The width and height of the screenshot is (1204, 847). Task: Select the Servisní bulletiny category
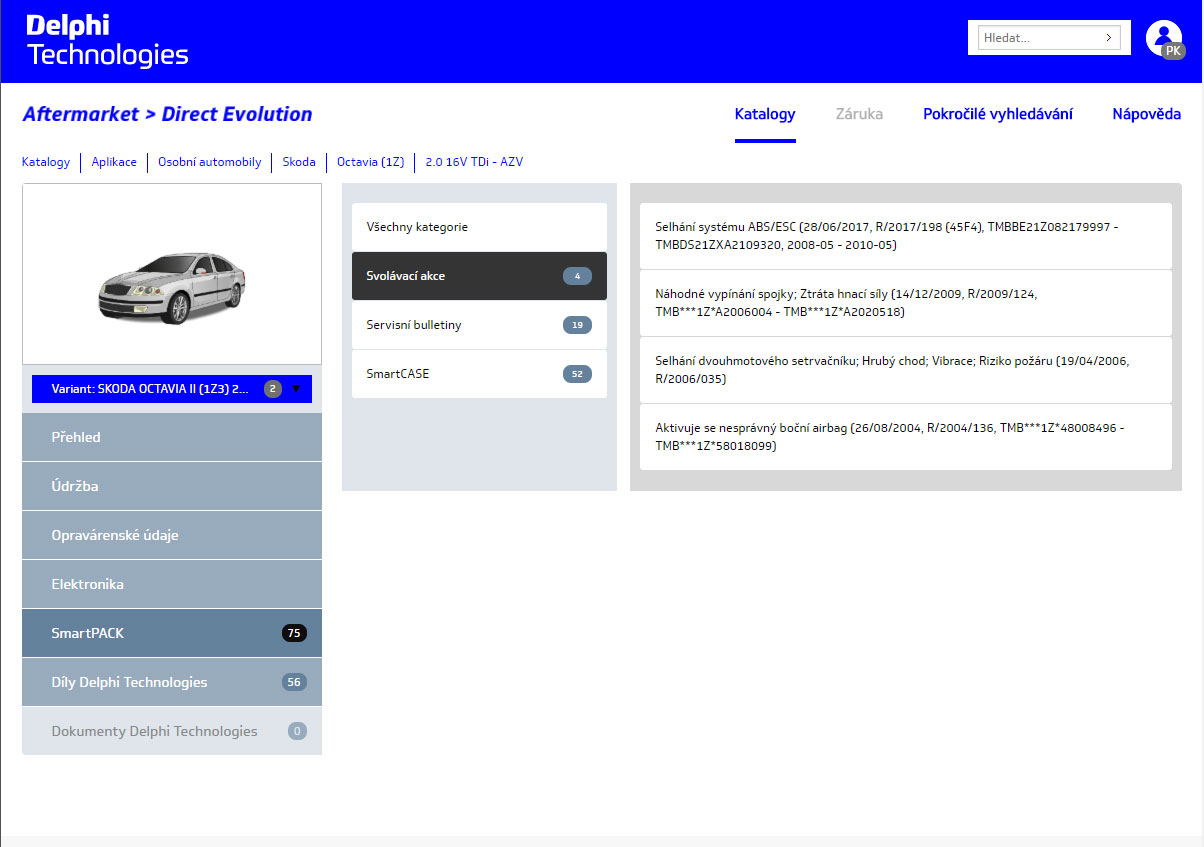pos(479,325)
